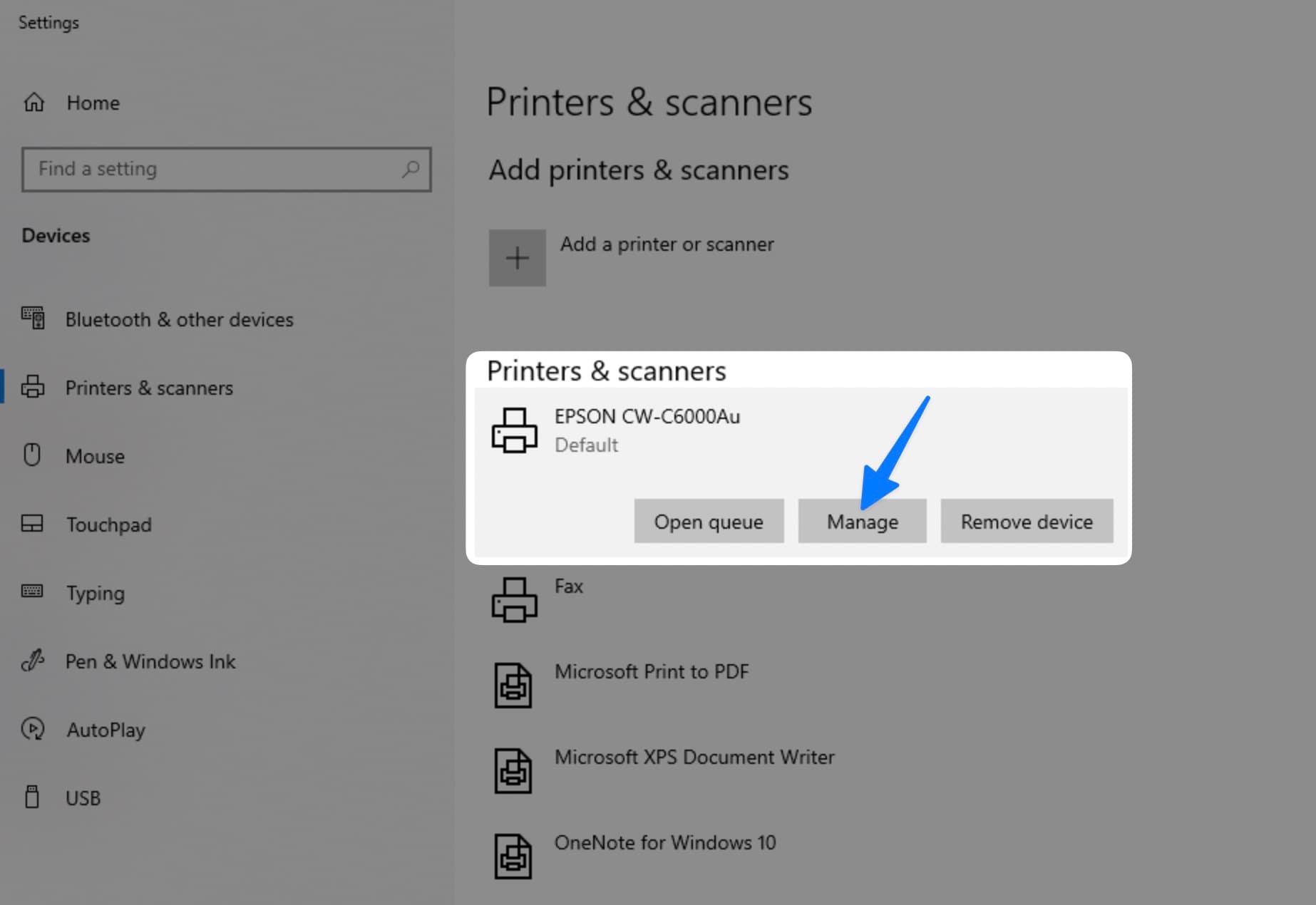1316x905 pixels.
Task: Click the Typing keyboard icon
Action: [x=33, y=592]
